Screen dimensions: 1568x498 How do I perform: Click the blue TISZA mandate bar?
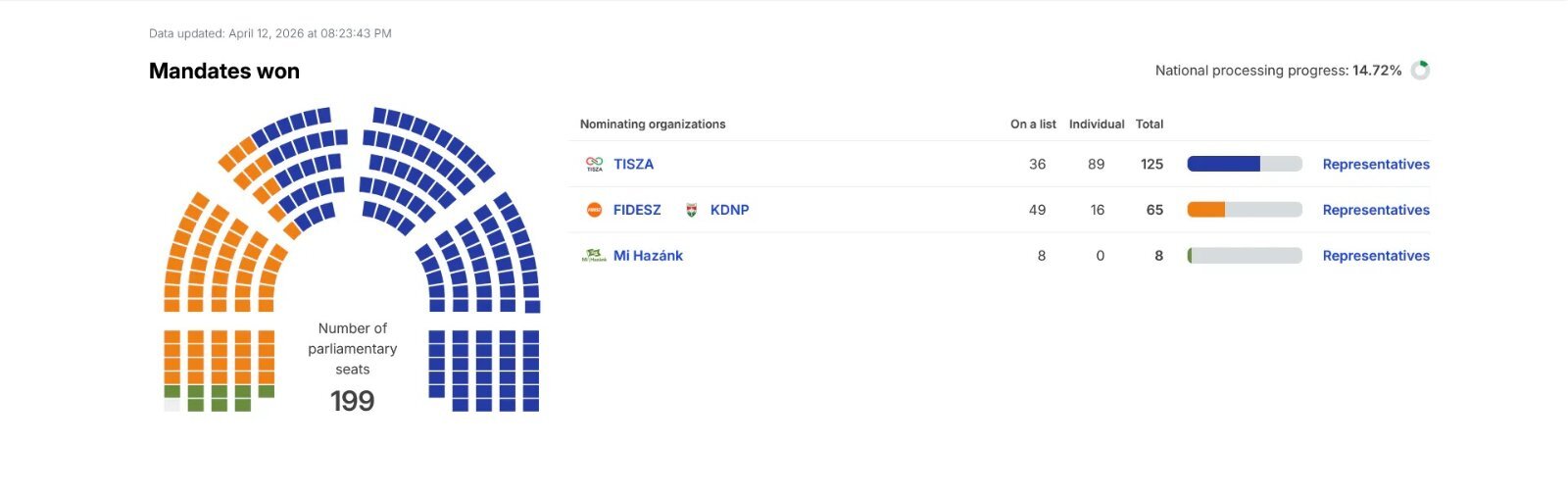tap(1224, 164)
